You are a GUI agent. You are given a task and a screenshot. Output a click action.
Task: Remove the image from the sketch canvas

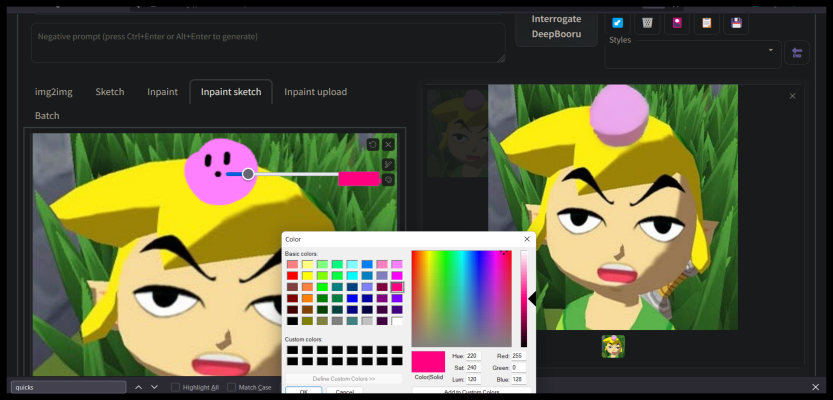[x=388, y=144]
